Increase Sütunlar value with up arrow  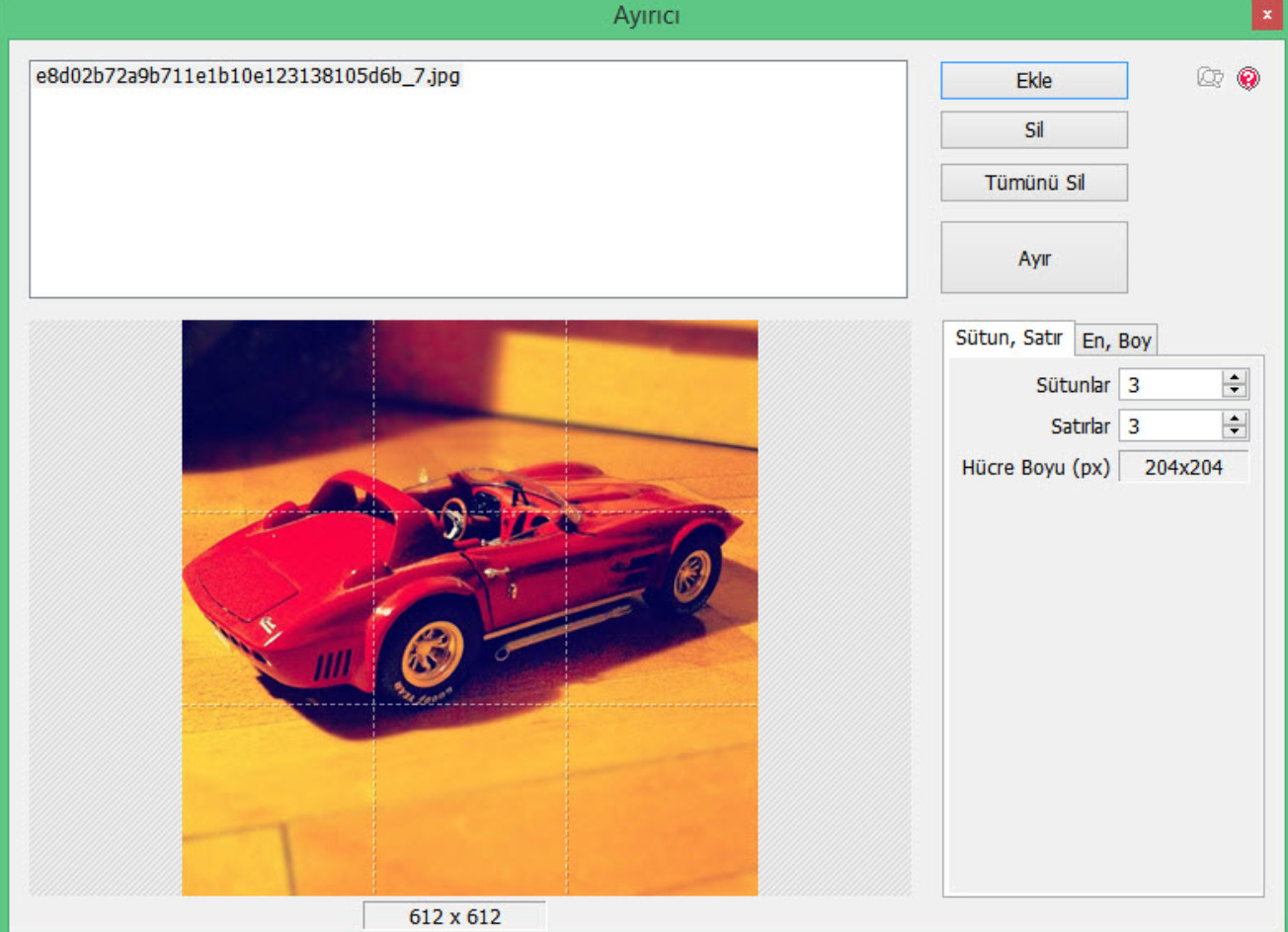tap(1235, 378)
